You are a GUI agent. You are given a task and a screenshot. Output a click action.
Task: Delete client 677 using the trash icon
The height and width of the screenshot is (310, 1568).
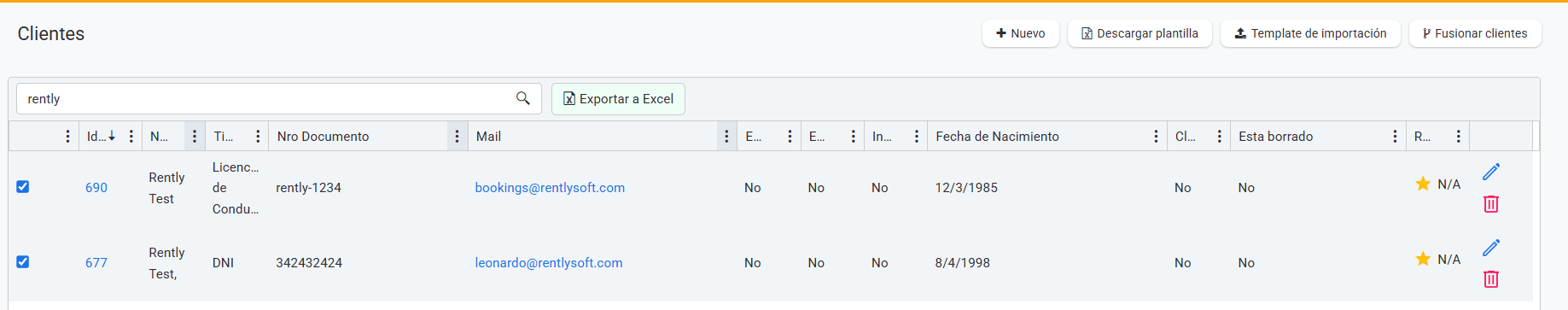[1491, 279]
